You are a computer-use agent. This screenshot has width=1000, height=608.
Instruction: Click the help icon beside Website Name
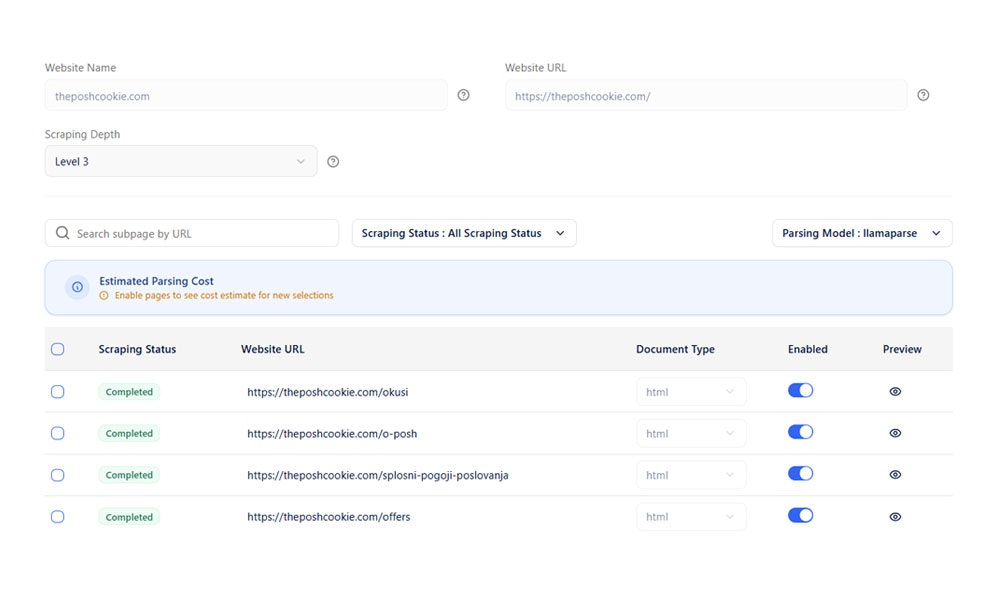click(463, 95)
